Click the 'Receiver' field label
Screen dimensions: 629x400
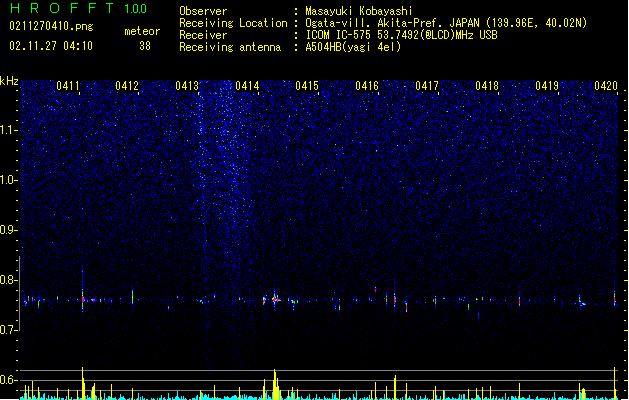click(x=203, y=35)
